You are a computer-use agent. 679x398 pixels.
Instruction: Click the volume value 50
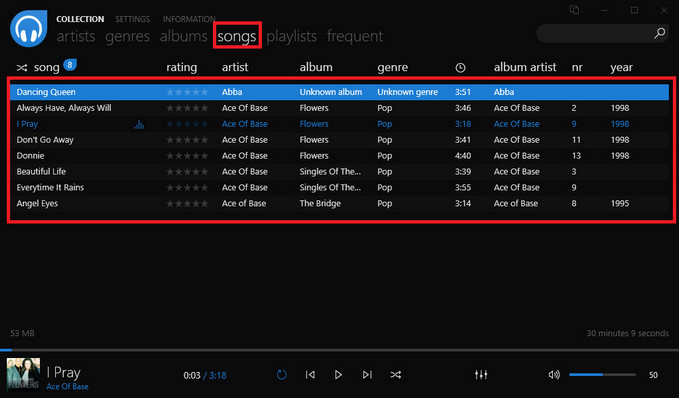coord(653,375)
